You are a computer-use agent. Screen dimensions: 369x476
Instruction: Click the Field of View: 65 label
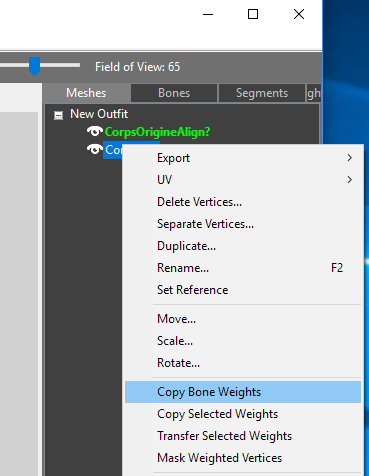tap(137, 67)
